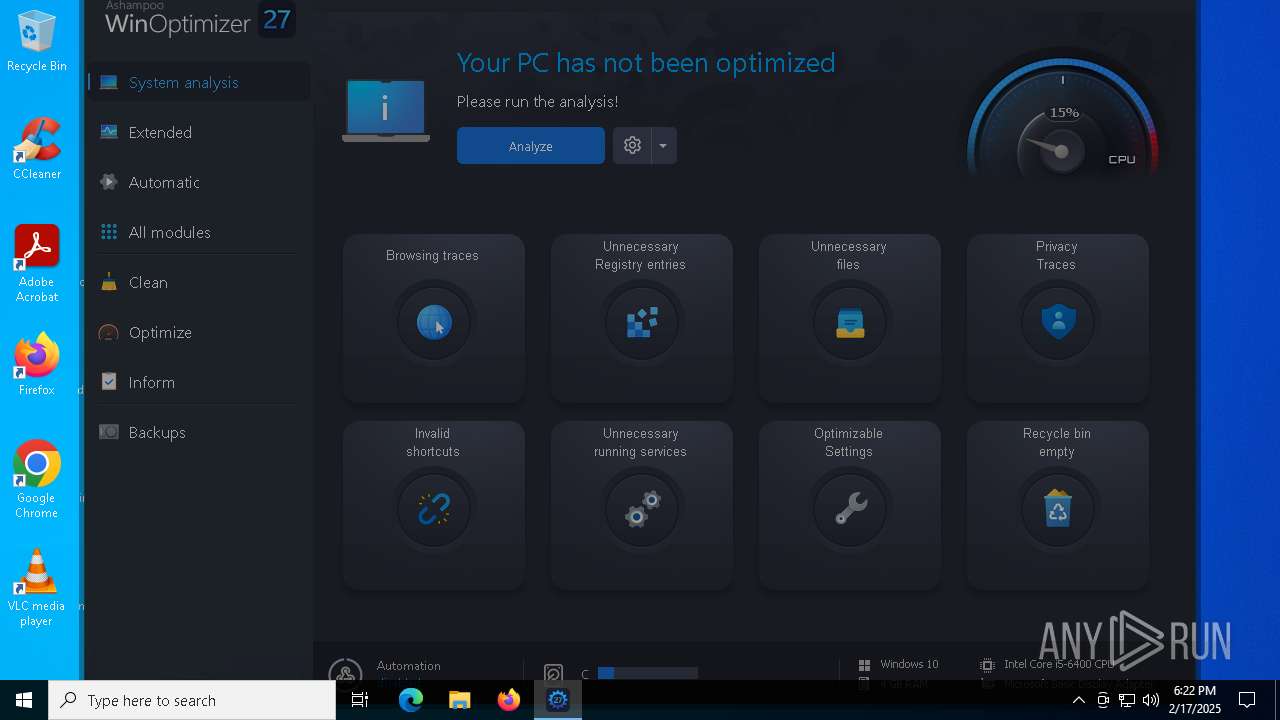Select the VLC media player desktop shortcut
Image resolution: width=1280 pixels, height=720 pixels.
[x=37, y=588]
